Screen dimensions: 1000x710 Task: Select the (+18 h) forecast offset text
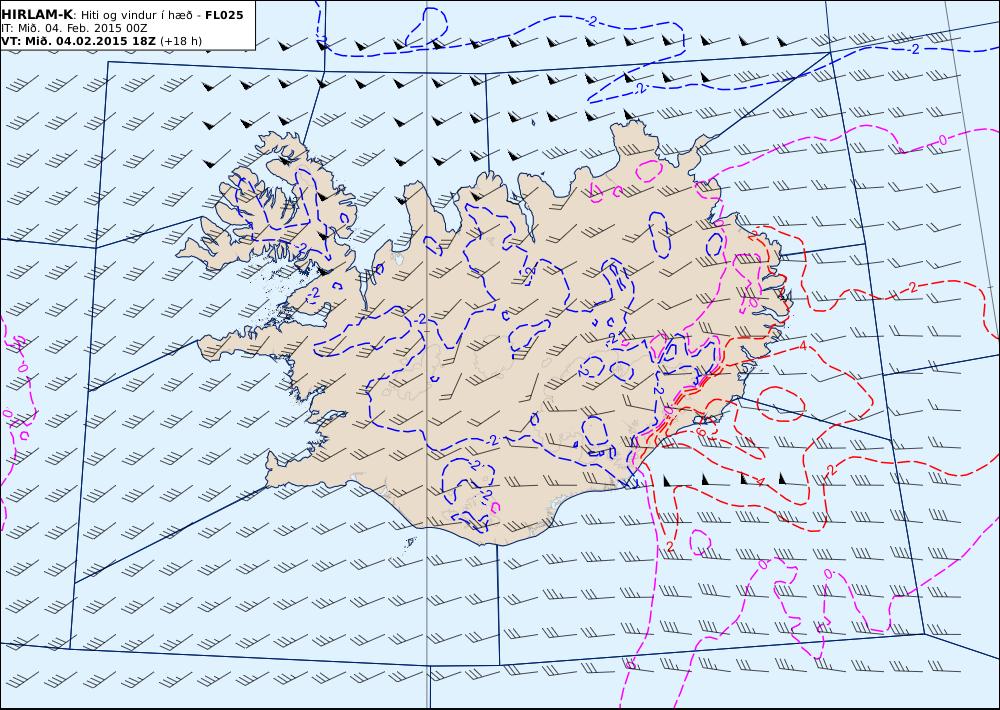180,41
